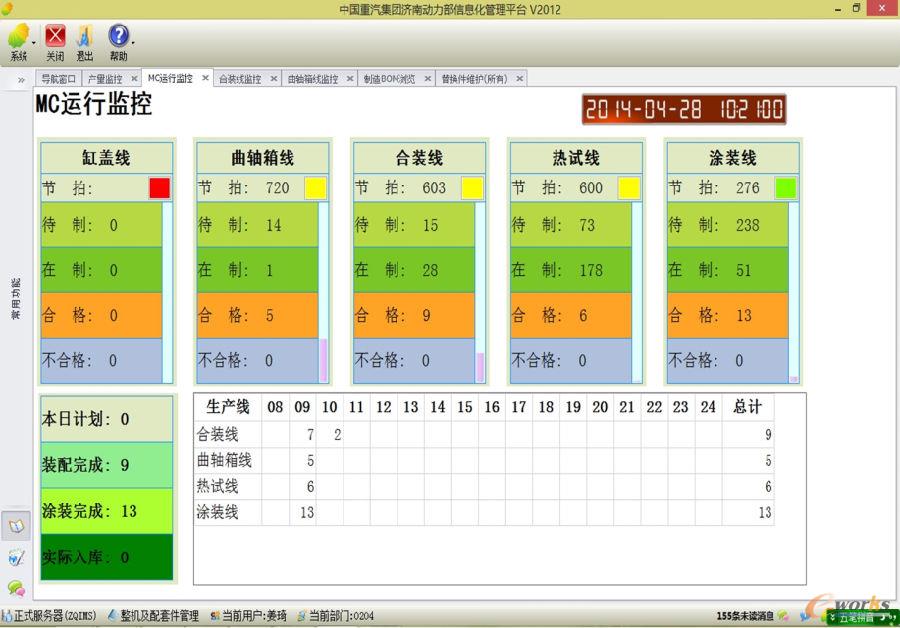Click the book icon in left sidebar

[16, 525]
